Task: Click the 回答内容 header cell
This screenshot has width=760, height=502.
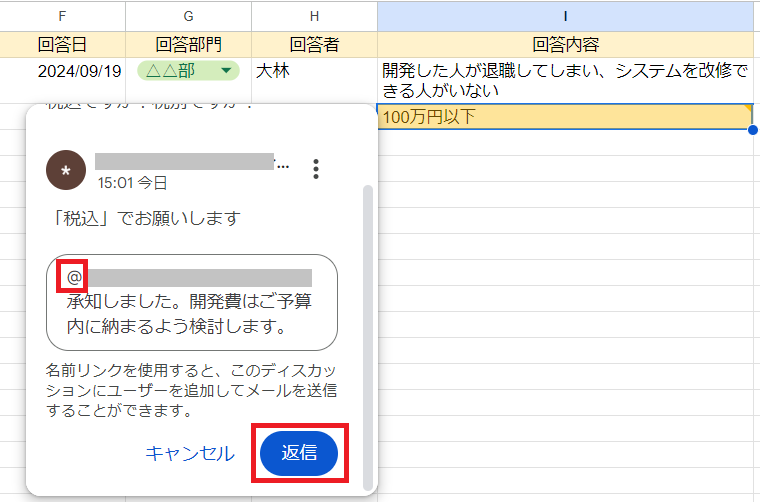Action: (565, 44)
